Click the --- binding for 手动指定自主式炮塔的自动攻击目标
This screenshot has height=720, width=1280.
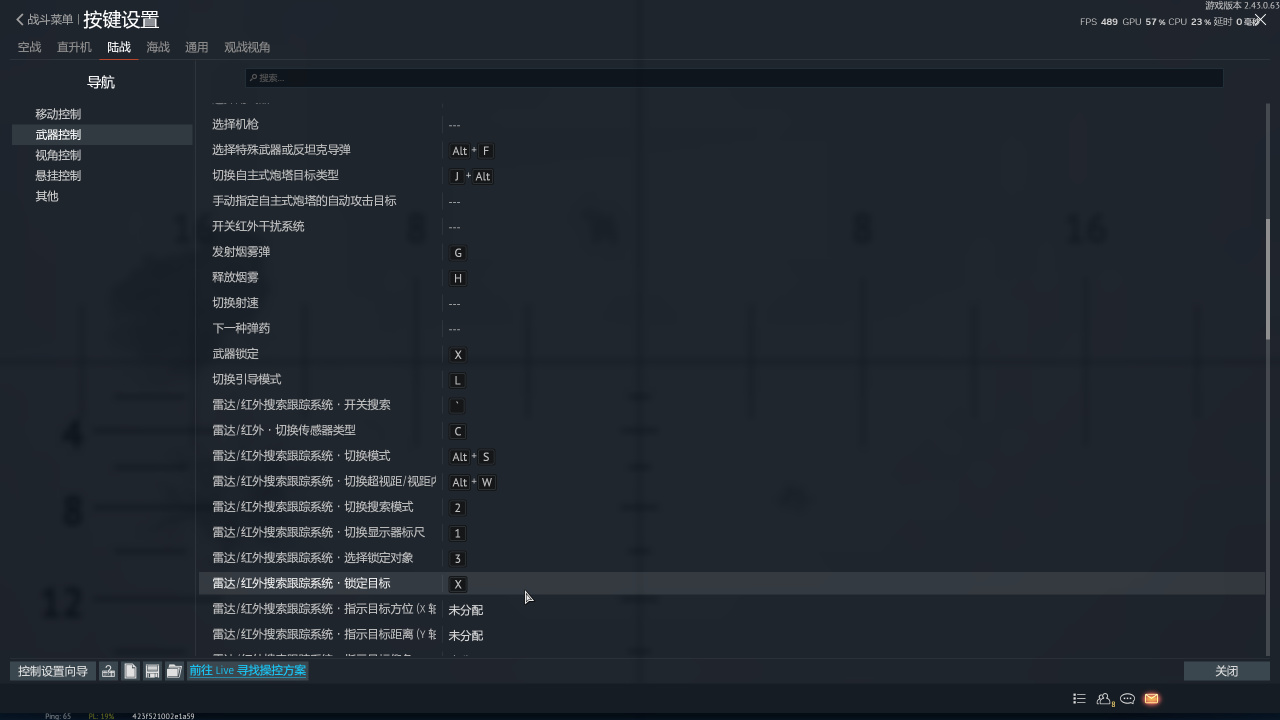[454, 201]
